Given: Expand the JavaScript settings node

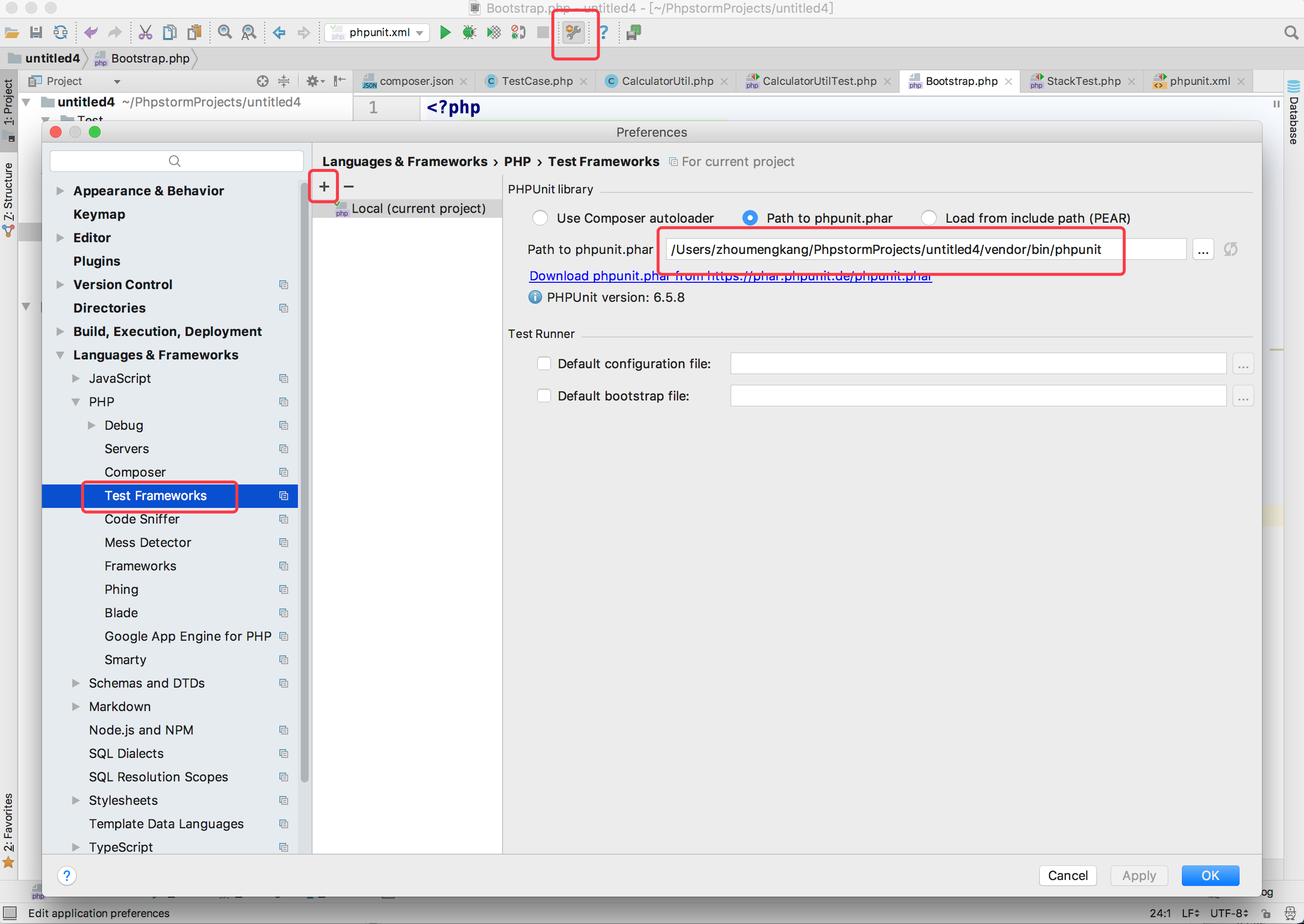Looking at the screenshot, I should (x=76, y=378).
